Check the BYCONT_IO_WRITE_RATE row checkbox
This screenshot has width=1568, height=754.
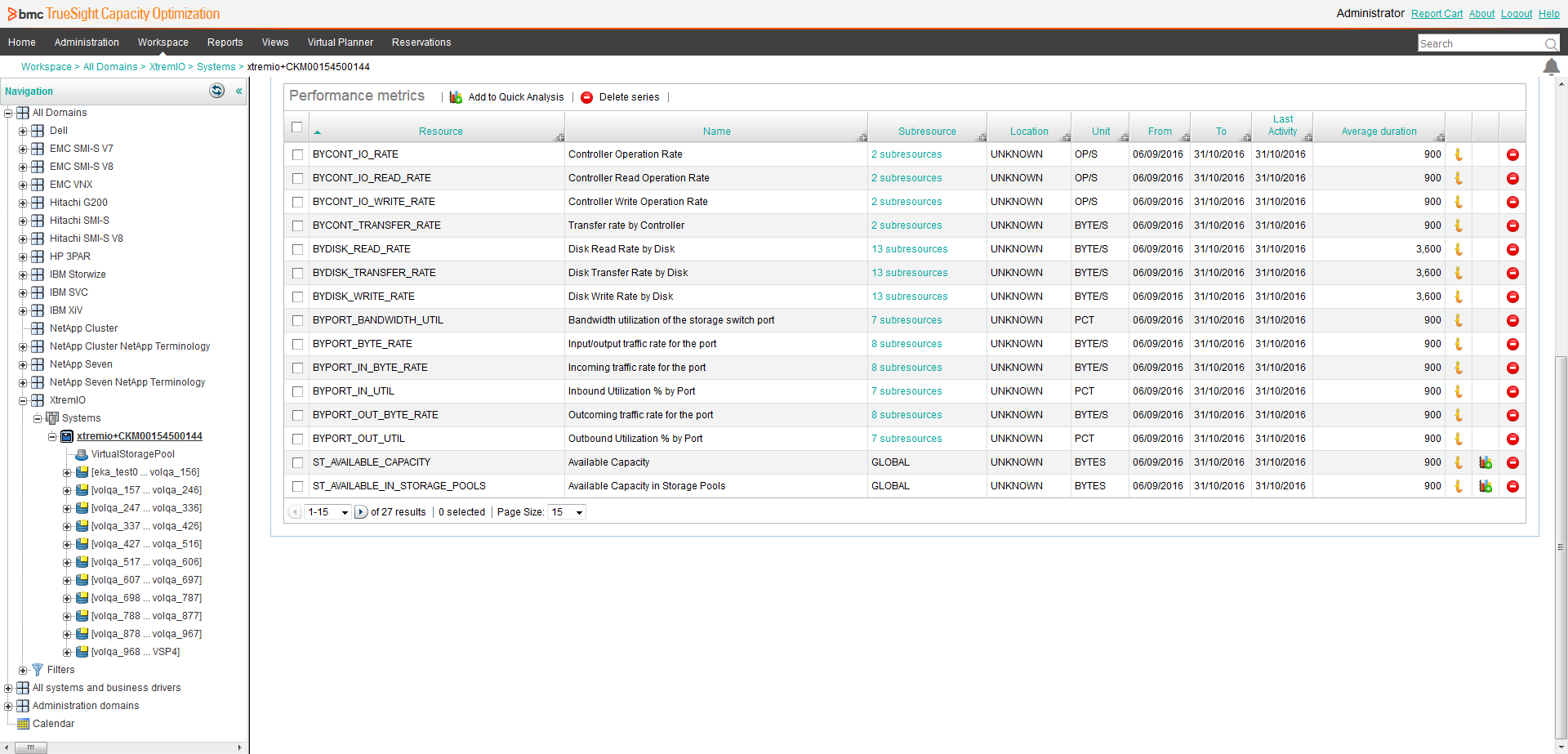pos(297,202)
